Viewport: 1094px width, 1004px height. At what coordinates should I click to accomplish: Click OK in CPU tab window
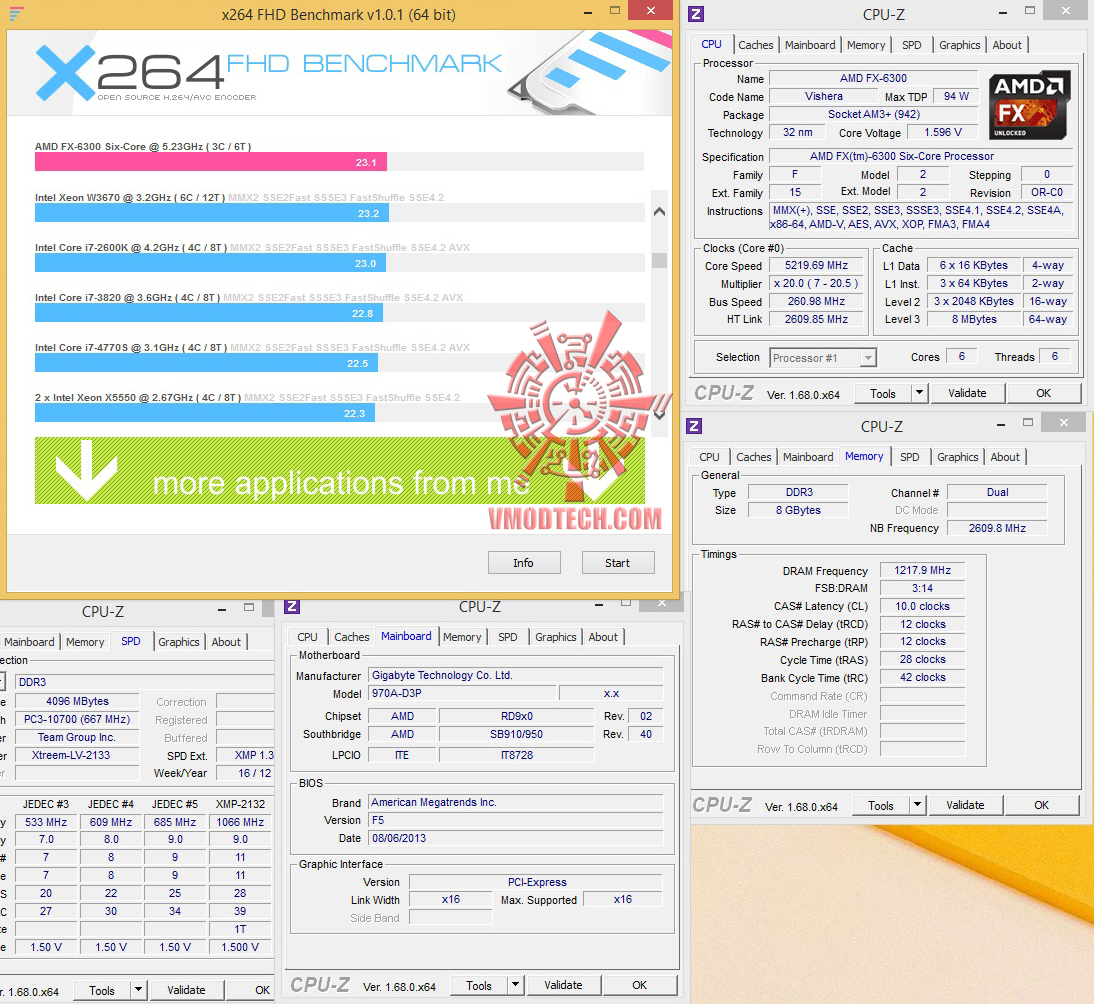coord(1043,394)
